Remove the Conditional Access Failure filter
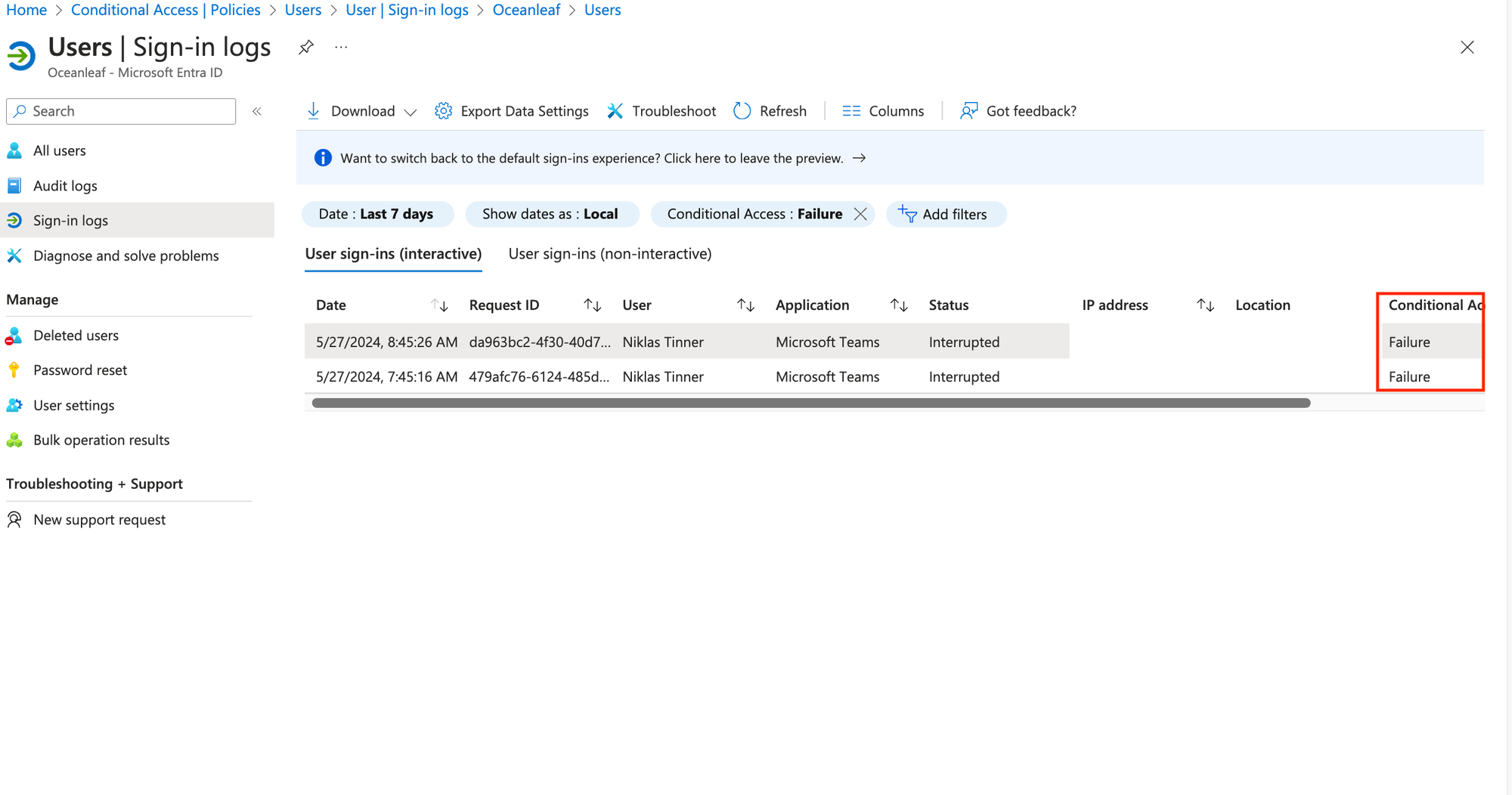 (860, 215)
